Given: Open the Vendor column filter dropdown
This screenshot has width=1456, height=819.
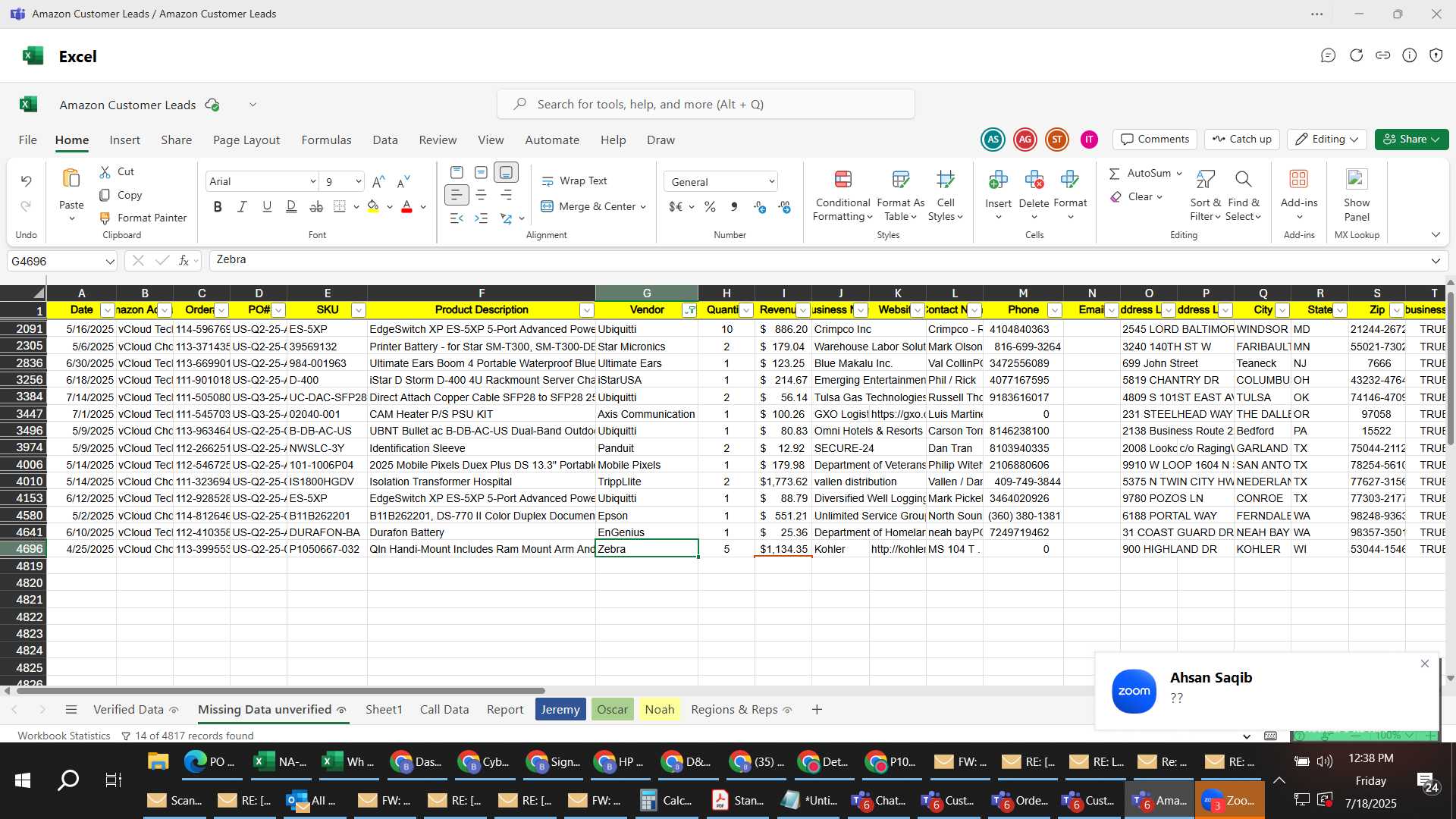Looking at the screenshot, I should [x=689, y=310].
